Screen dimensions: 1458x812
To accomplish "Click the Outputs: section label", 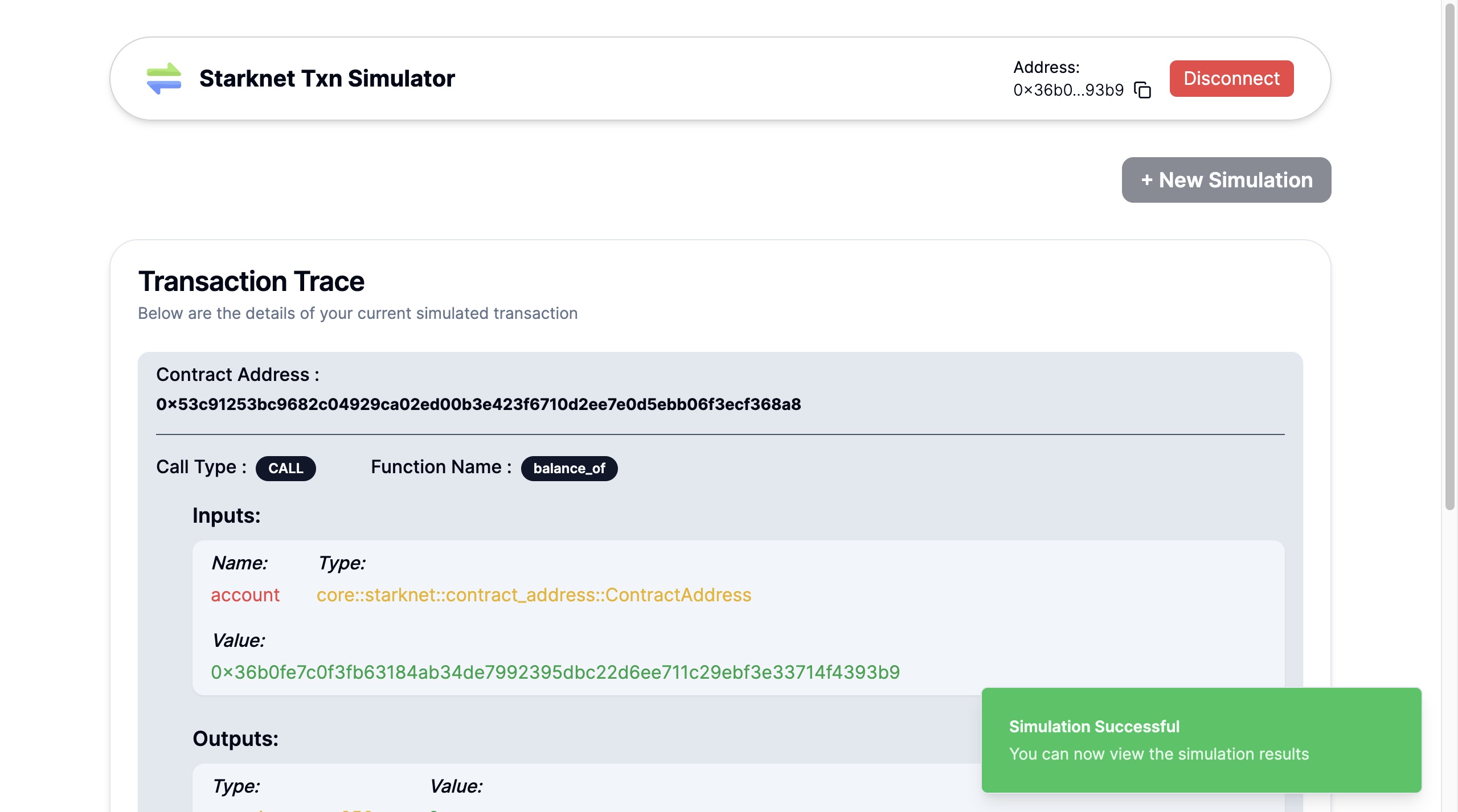I will (235, 739).
